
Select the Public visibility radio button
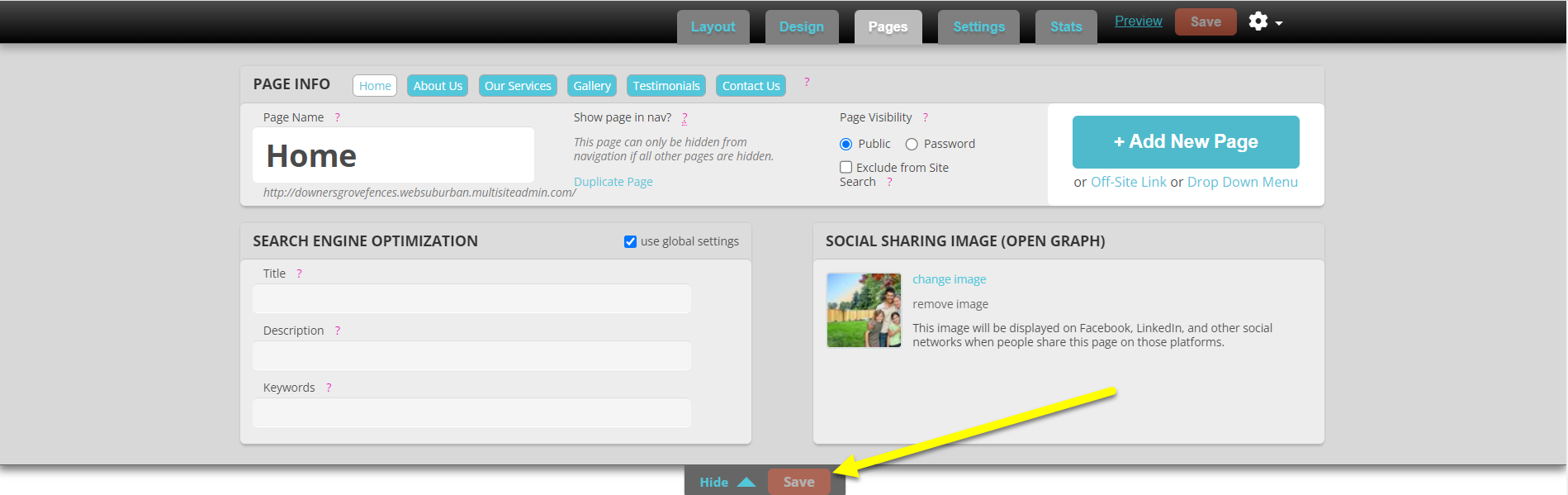tap(846, 144)
